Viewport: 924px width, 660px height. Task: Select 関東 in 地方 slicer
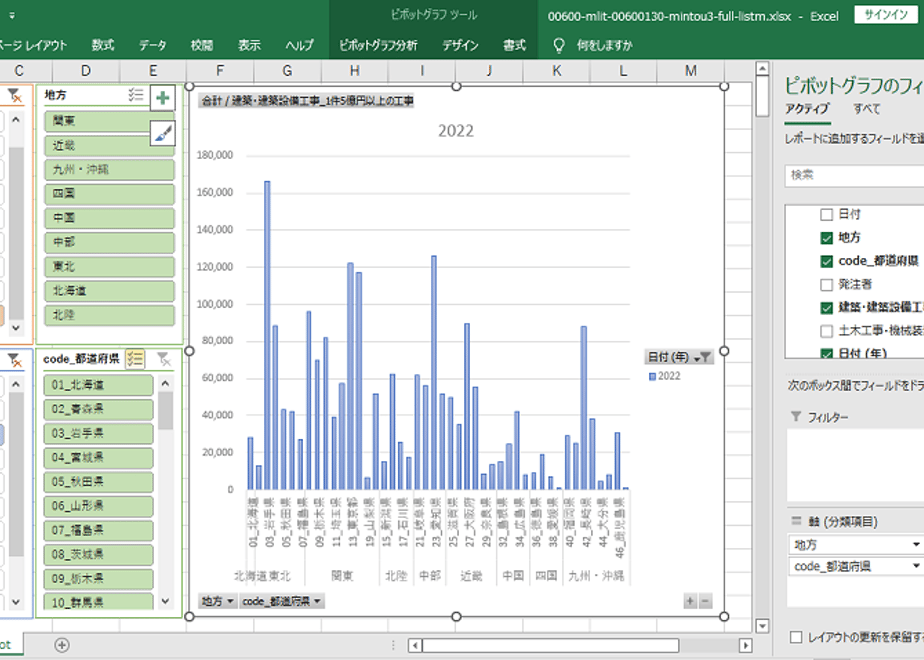[x=109, y=121]
